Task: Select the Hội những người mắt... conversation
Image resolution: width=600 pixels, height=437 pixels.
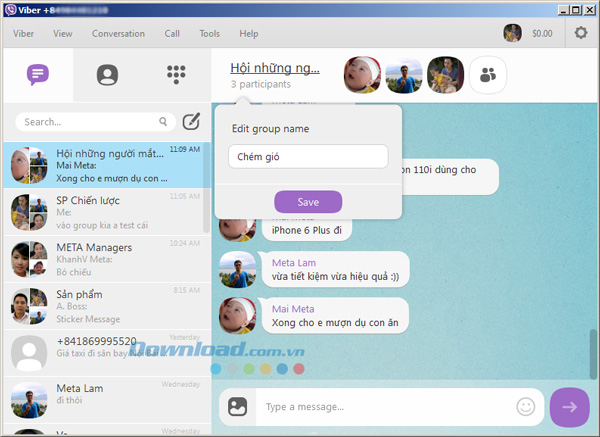Action: (103, 165)
